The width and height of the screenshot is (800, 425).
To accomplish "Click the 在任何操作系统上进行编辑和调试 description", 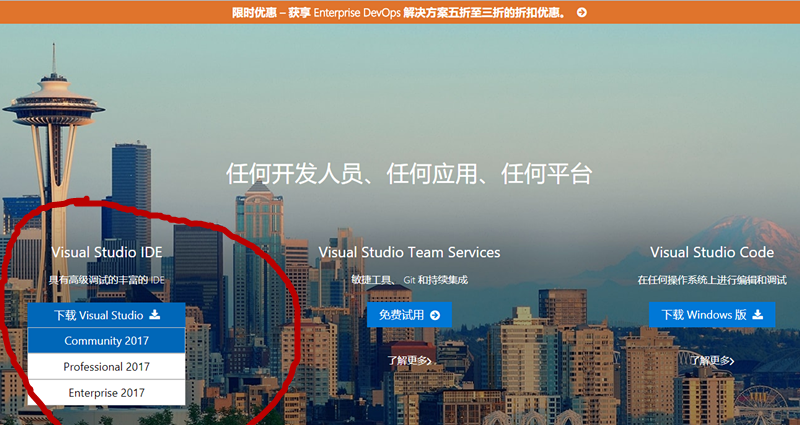I will pos(712,280).
